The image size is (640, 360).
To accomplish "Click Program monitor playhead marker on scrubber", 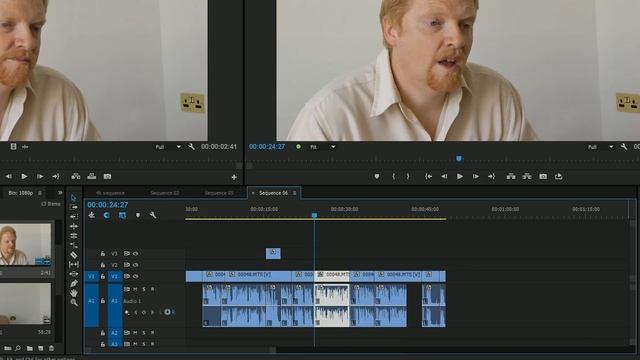I will 459,159.
